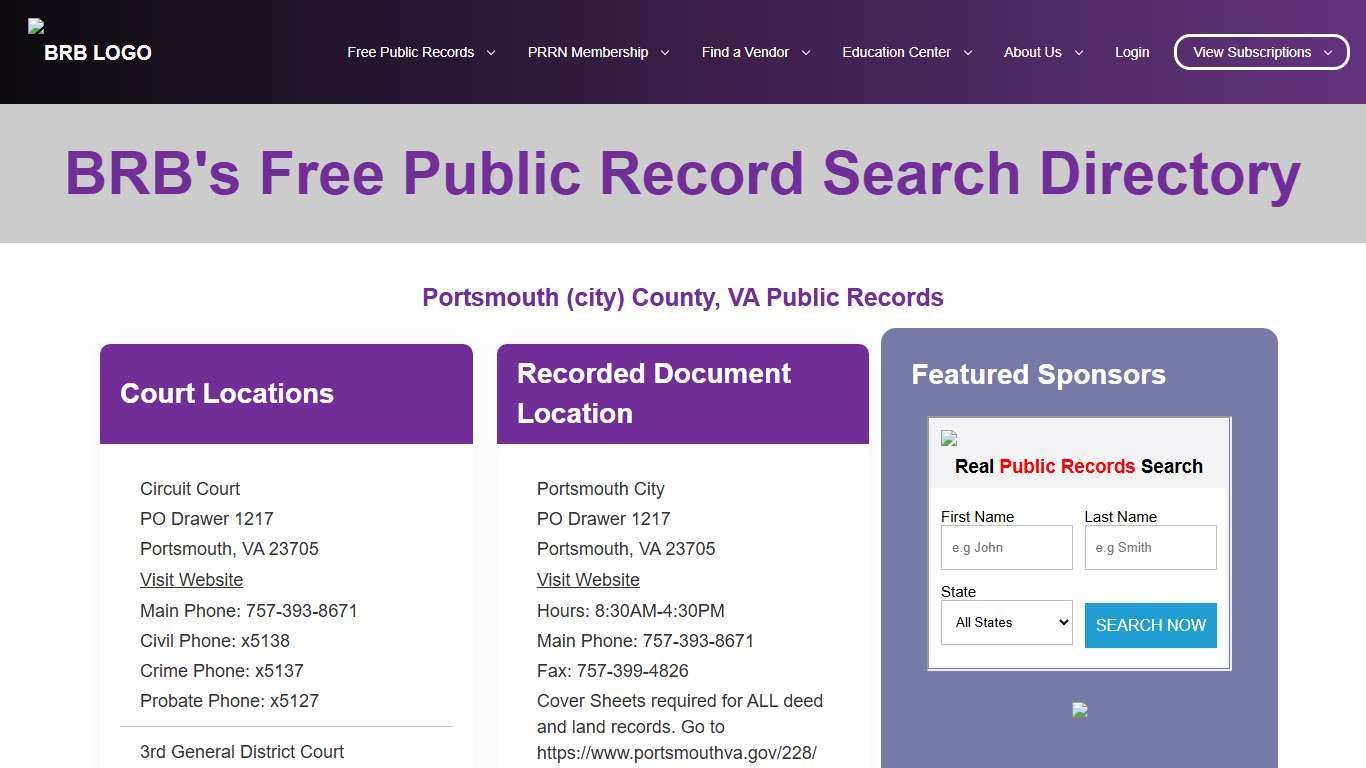Viewport: 1366px width, 768px height.
Task: Open the About Us menu
Action: pos(1032,52)
